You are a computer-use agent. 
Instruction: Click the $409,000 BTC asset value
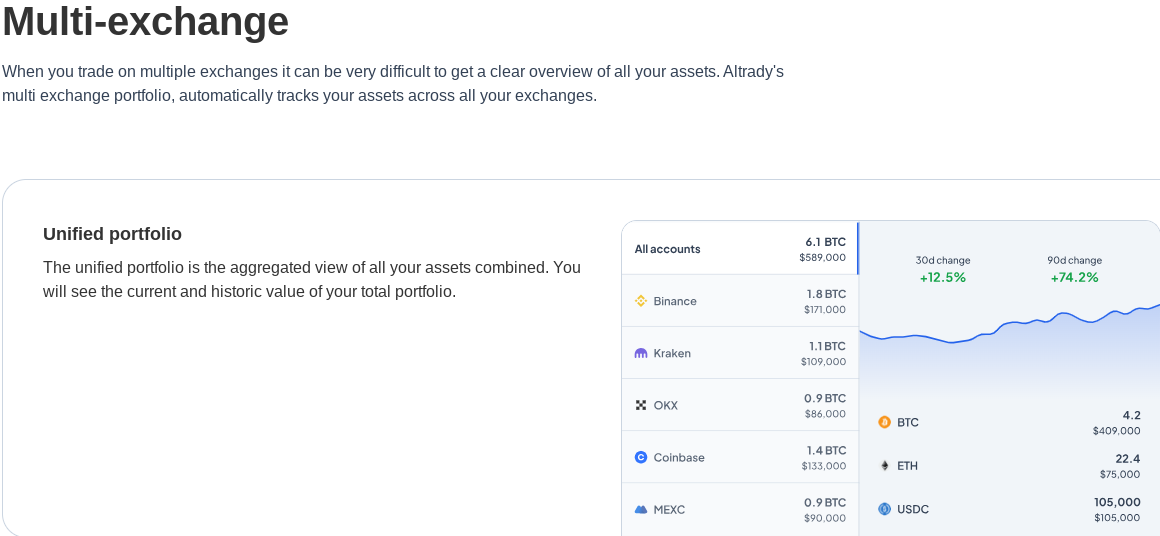(x=1116, y=431)
